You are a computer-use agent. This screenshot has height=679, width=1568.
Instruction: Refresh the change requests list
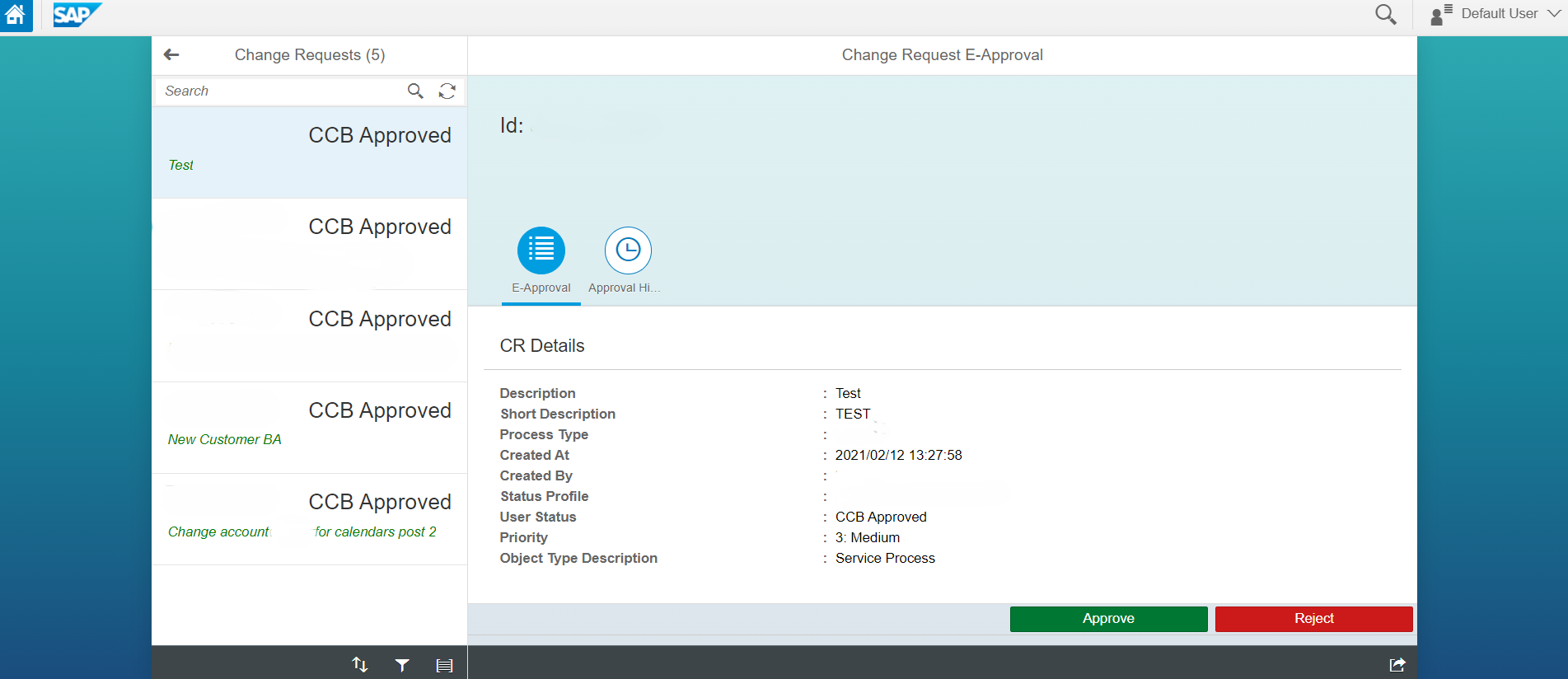tap(447, 91)
